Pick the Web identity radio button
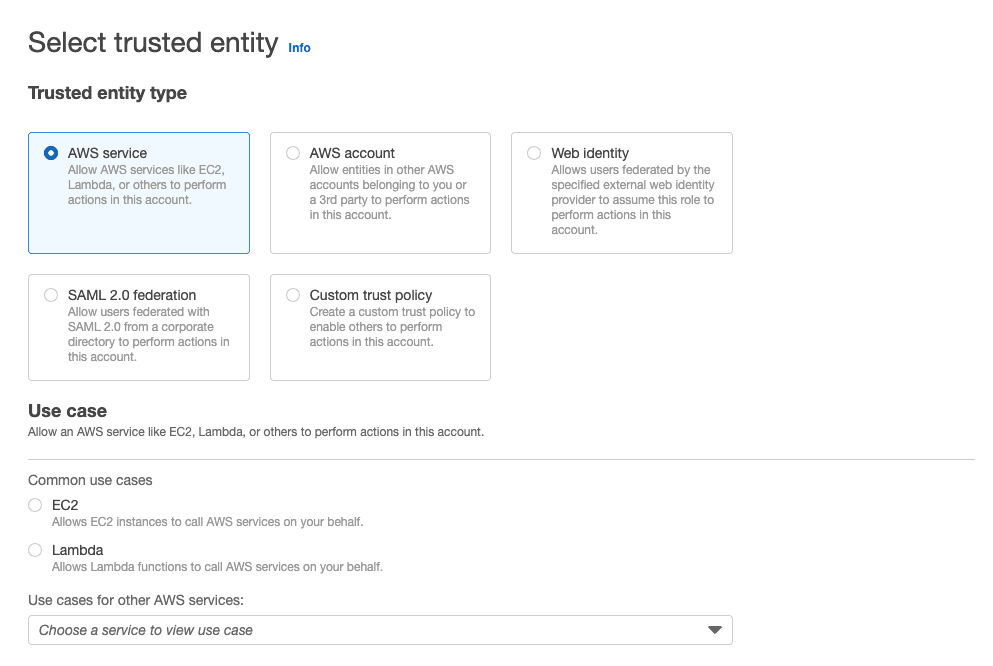Viewport: 993px width, 666px height. 534,153
